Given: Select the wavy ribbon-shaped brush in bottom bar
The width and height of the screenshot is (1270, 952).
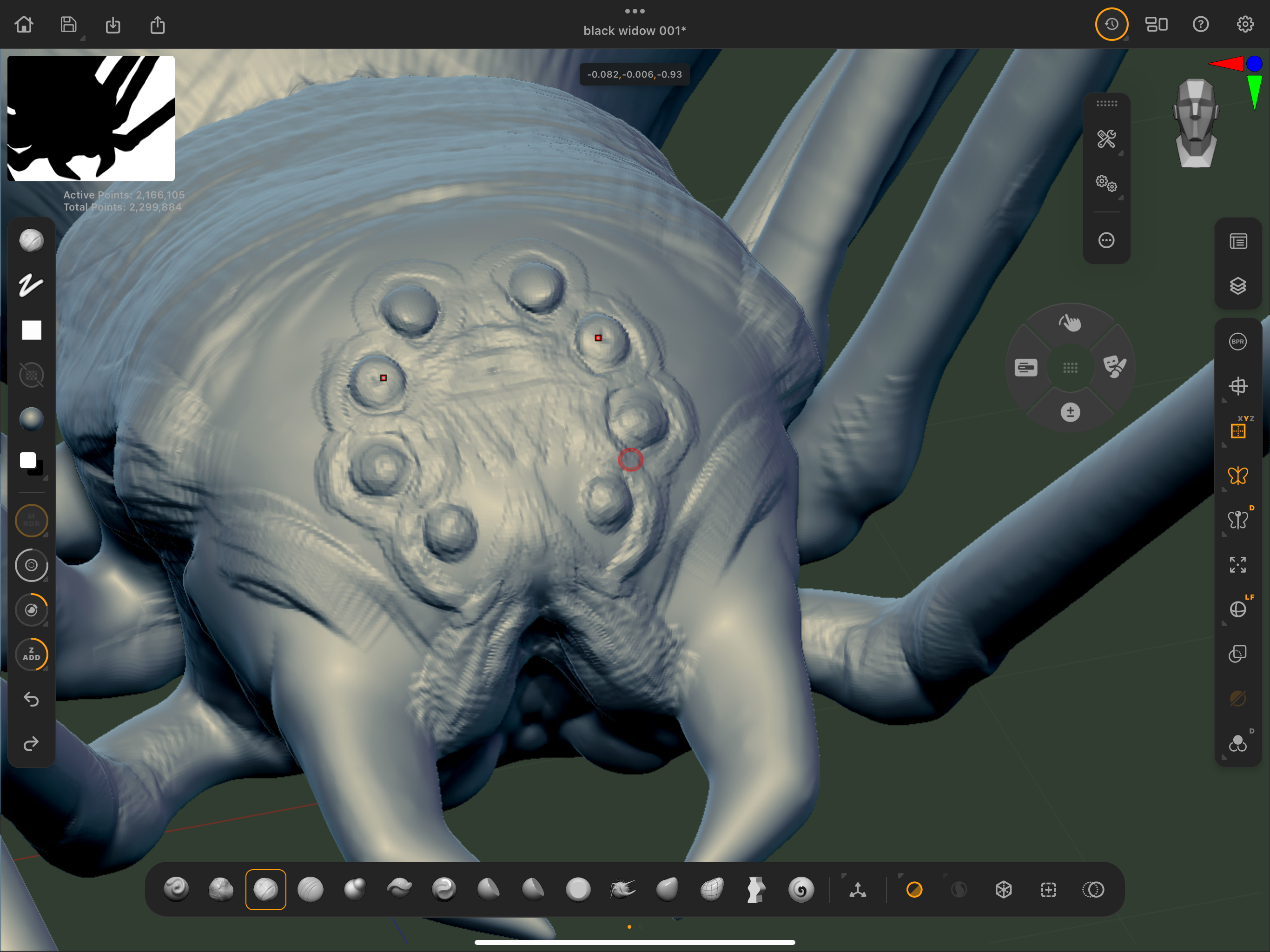Looking at the screenshot, I should (x=400, y=889).
